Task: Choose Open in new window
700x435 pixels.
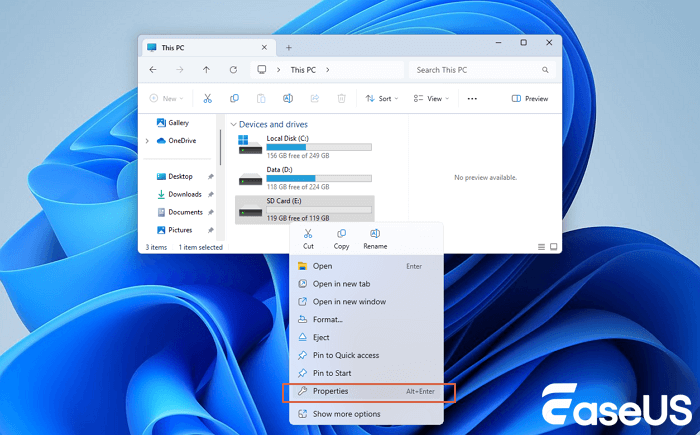Action: [366, 302]
